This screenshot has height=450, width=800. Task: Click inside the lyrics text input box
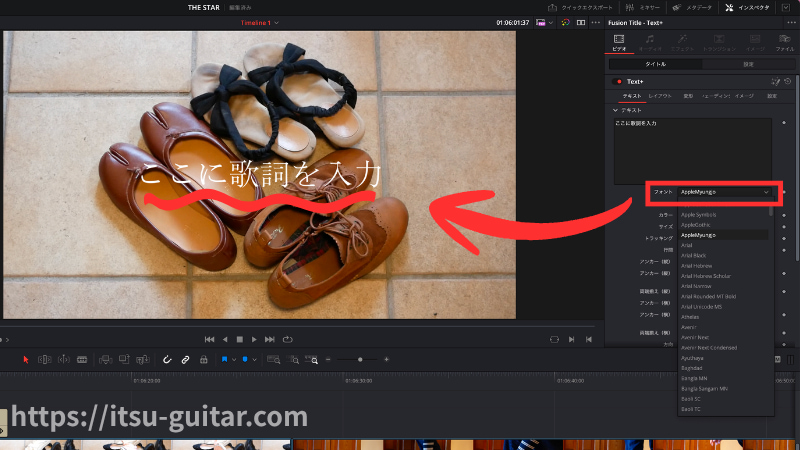click(x=692, y=151)
